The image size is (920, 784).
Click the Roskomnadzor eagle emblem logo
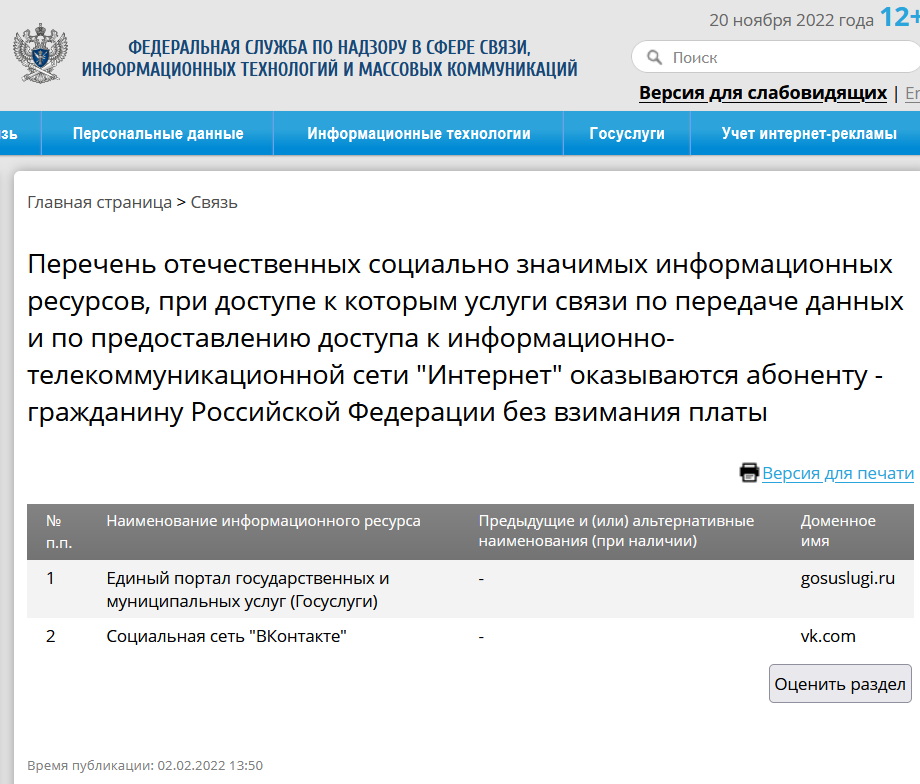click(40, 53)
